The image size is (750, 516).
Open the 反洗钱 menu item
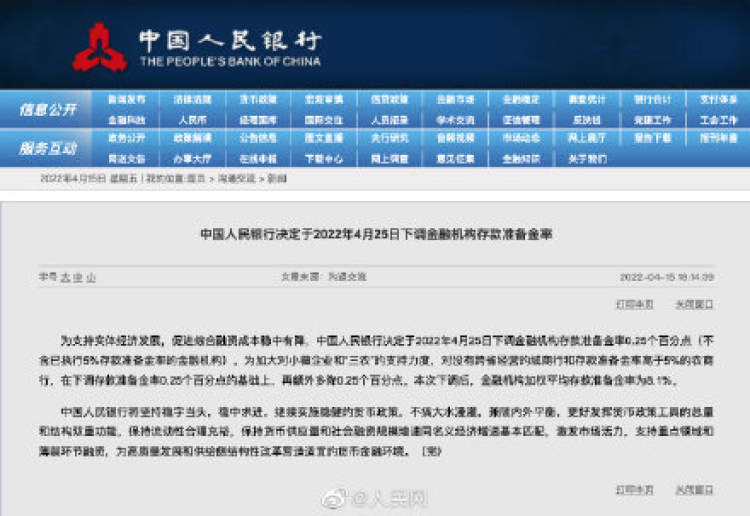coord(587,120)
